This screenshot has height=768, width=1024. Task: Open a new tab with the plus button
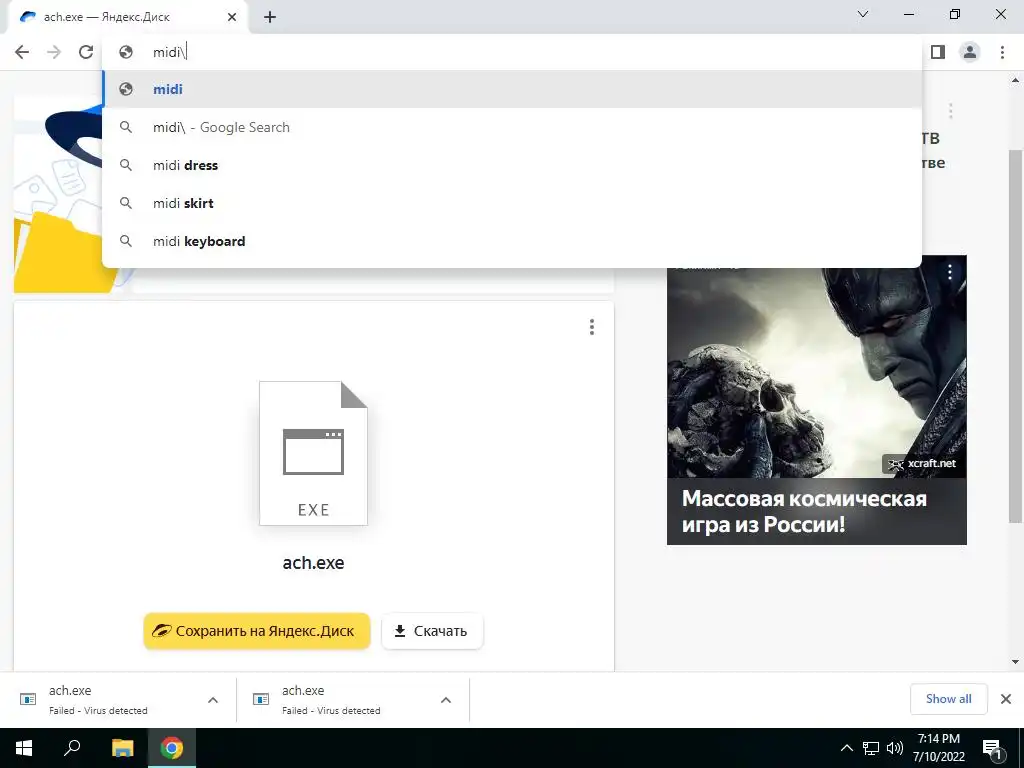[x=270, y=17]
